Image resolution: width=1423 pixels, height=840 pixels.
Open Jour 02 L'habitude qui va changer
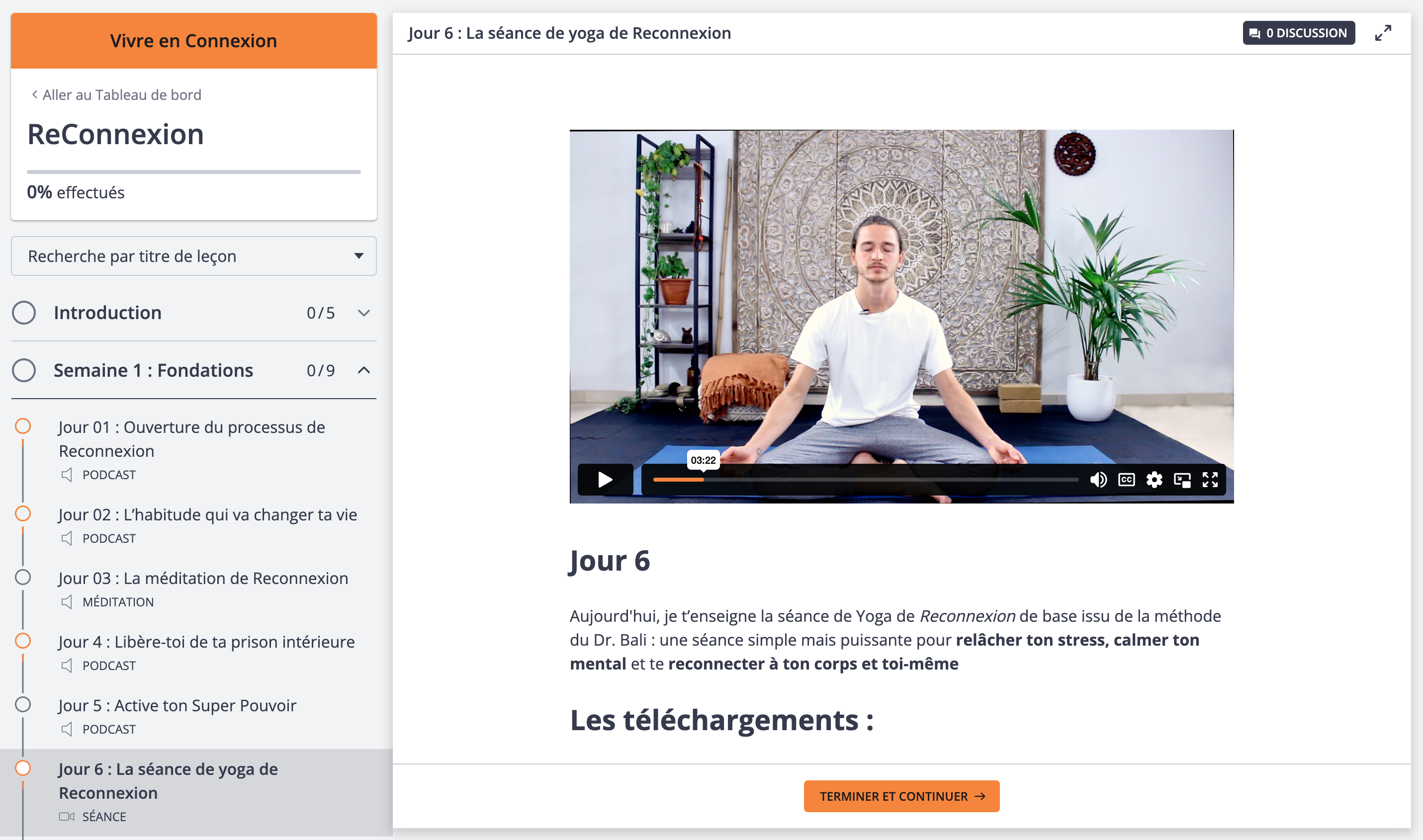(208, 514)
